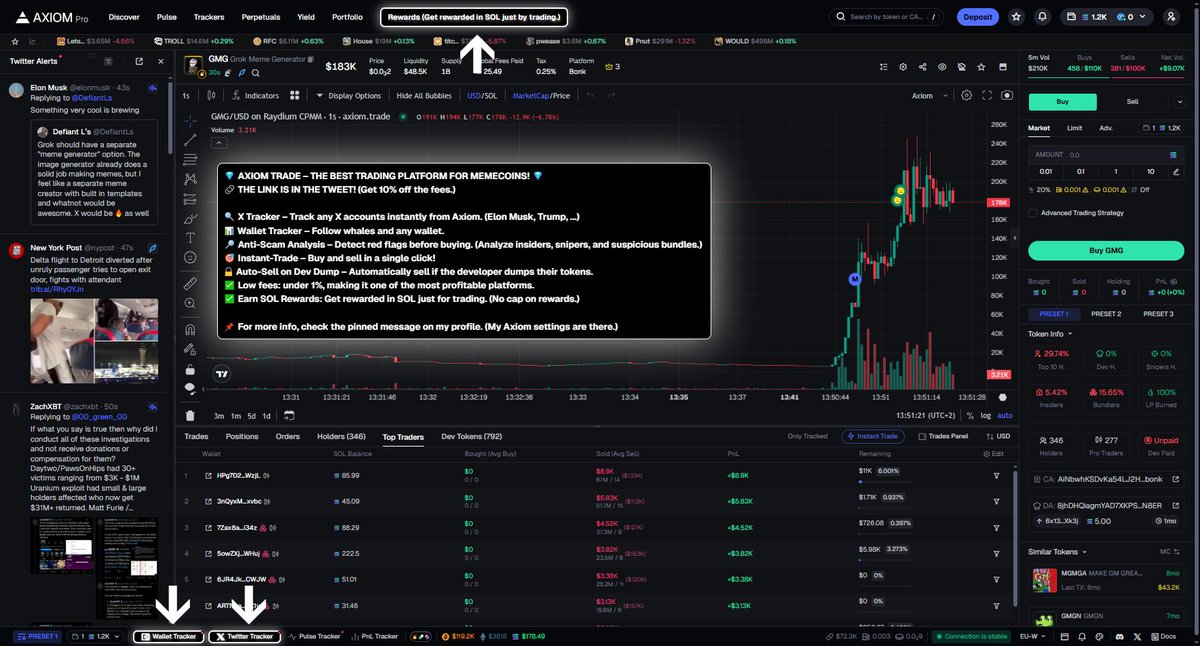Open the Wallet Tracker

(169, 636)
